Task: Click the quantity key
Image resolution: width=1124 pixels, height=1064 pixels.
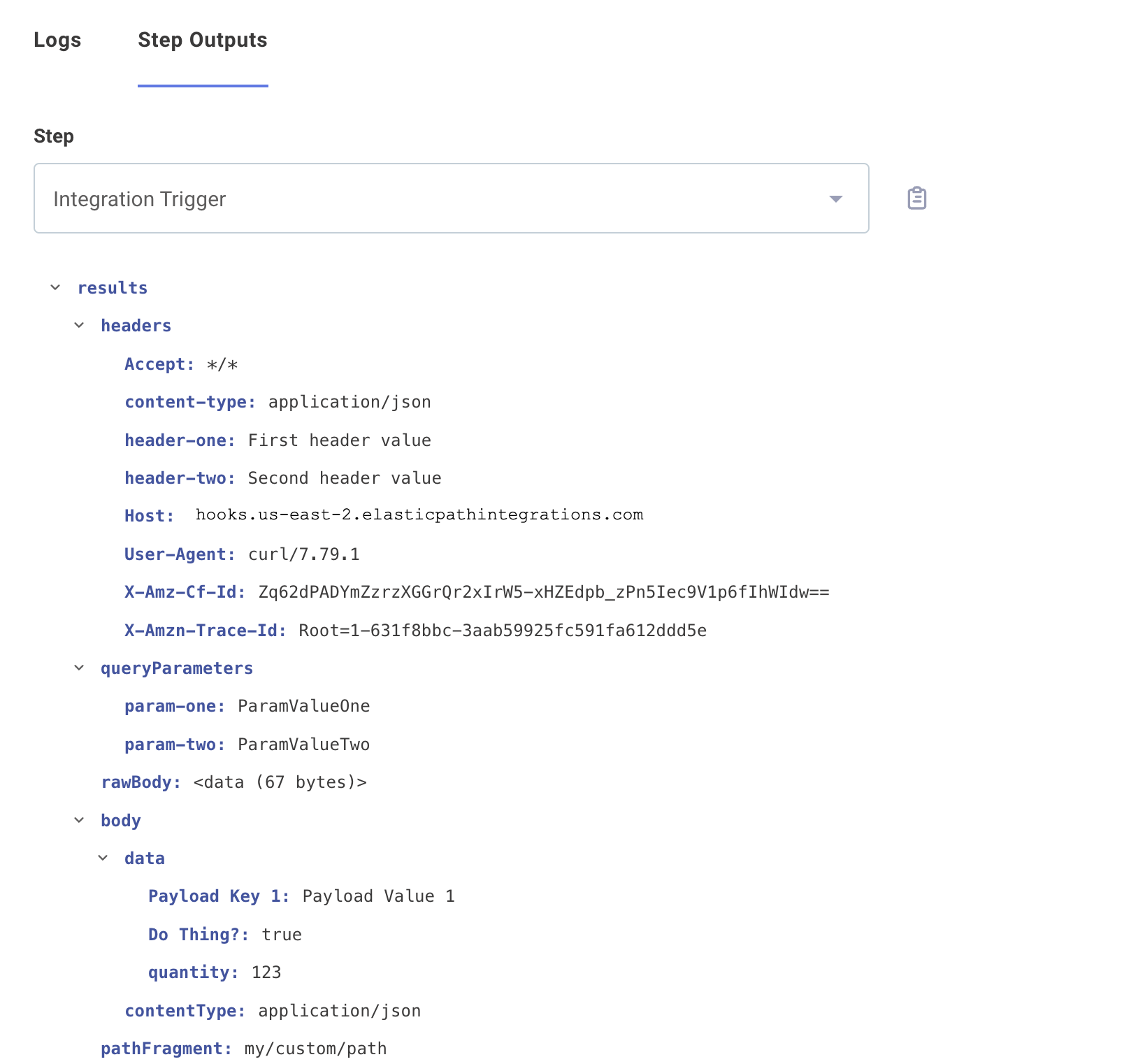Action: (x=194, y=972)
